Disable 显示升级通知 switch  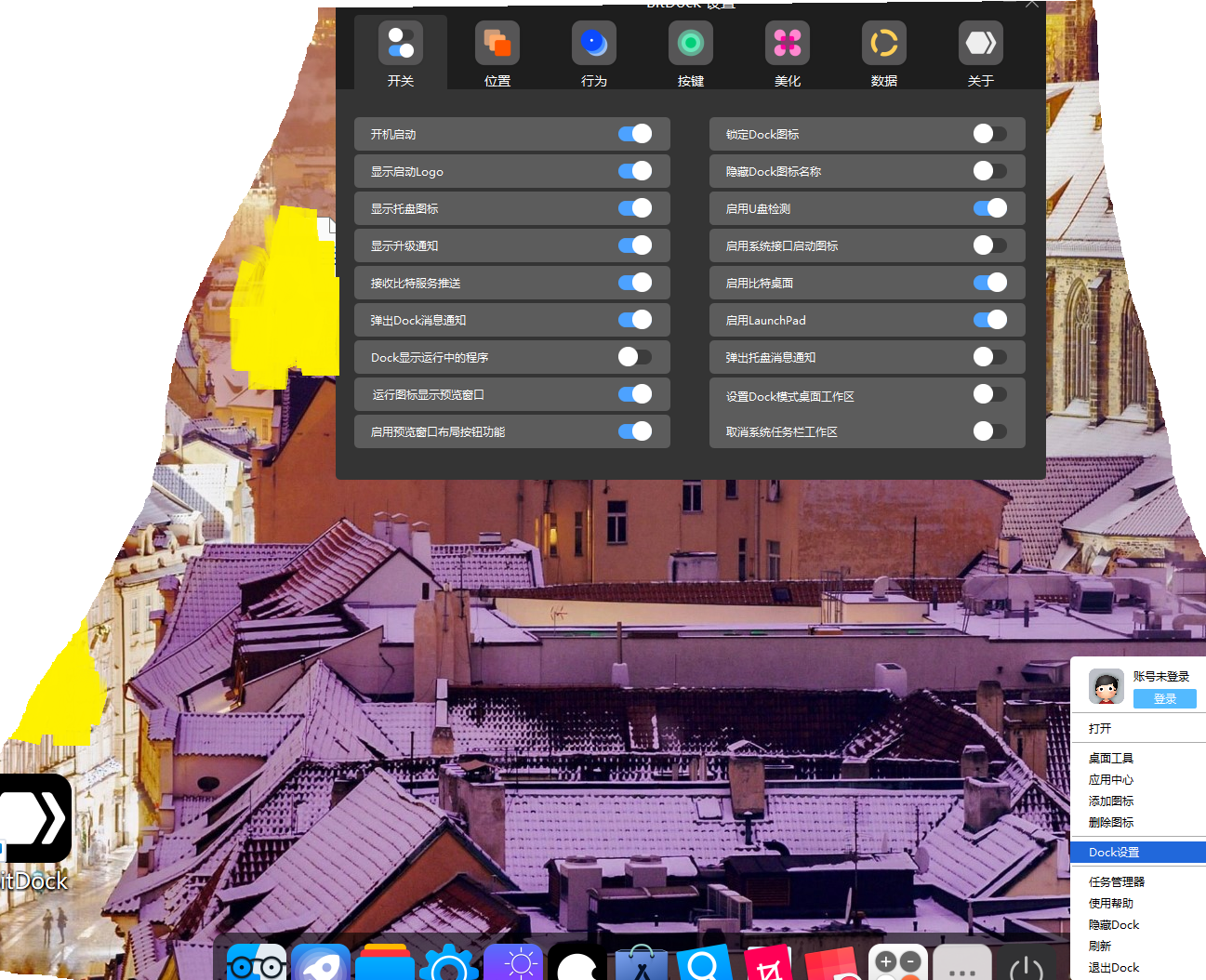pyautogui.click(x=635, y=245)
